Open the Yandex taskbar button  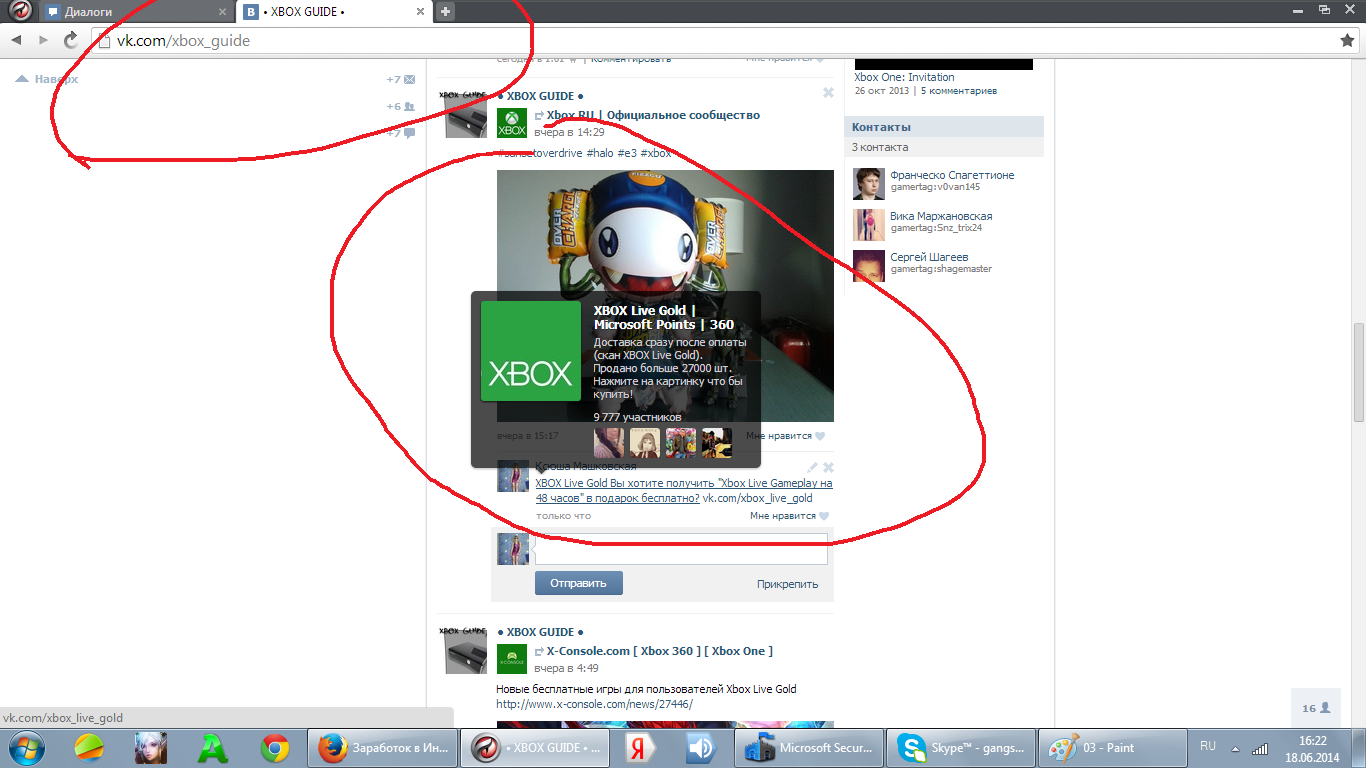(640, 747)
